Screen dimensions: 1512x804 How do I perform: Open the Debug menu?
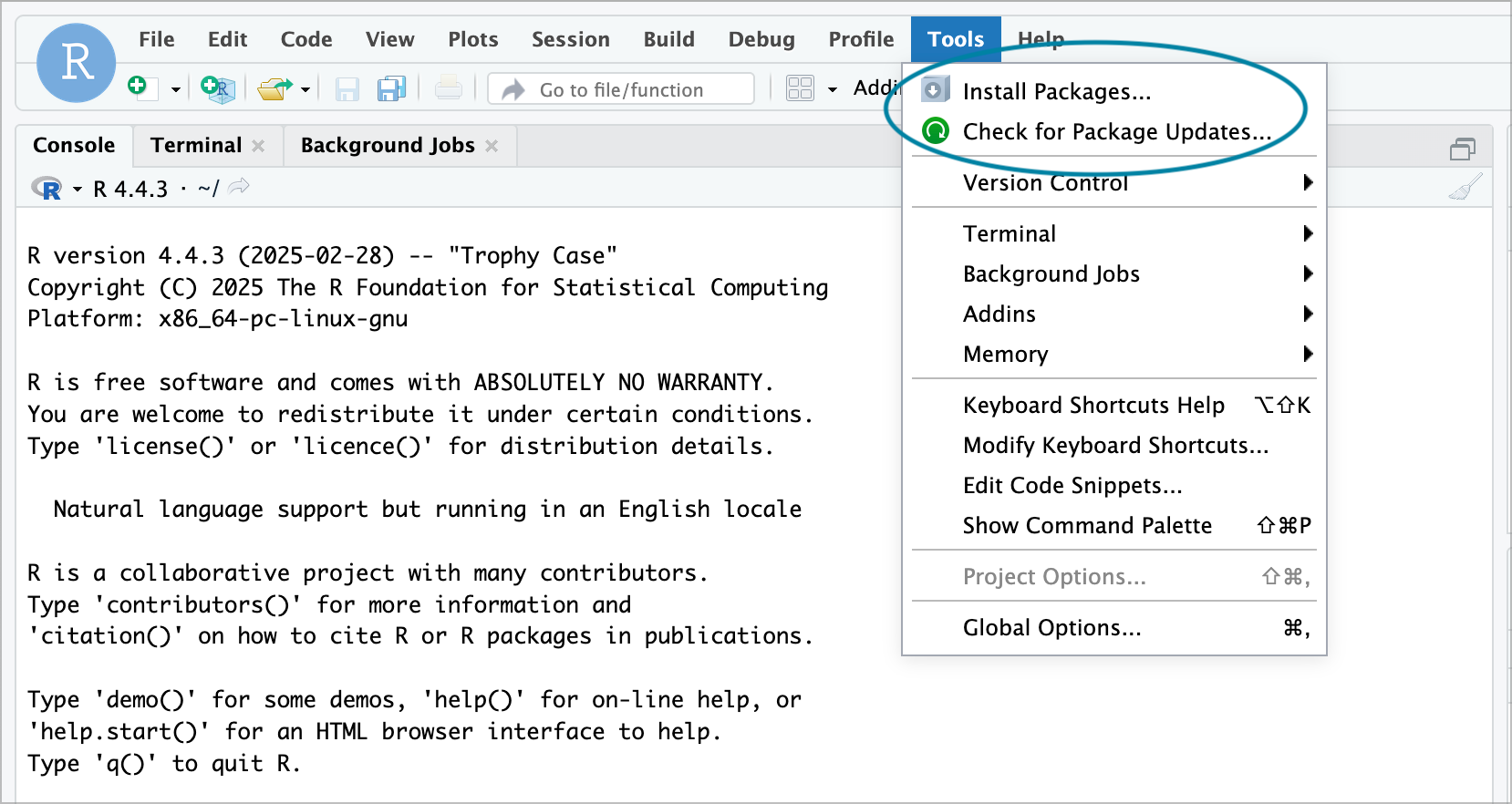pyautogui.click(x=761, y=39)
